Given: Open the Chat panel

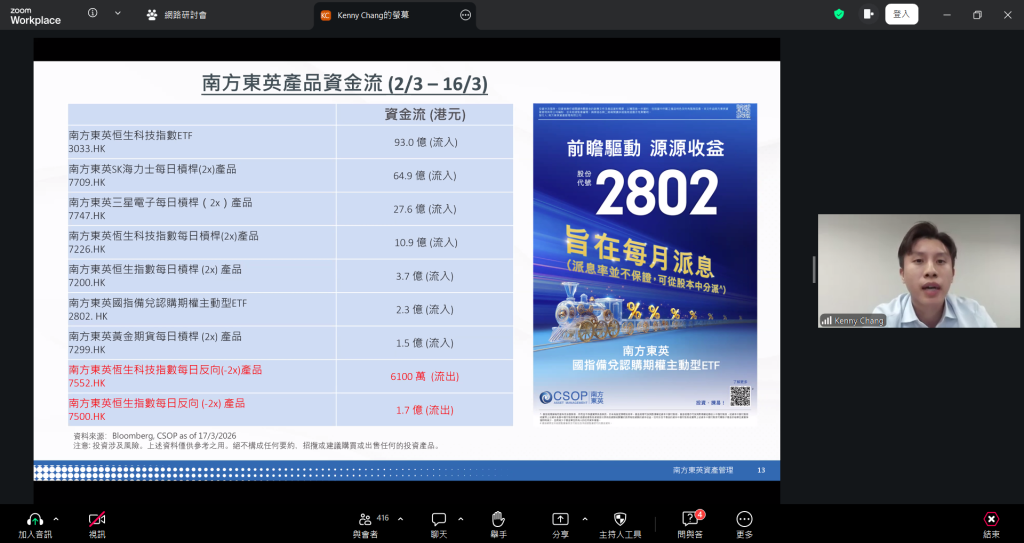Looking at the screenshot, I should (438, 519).
